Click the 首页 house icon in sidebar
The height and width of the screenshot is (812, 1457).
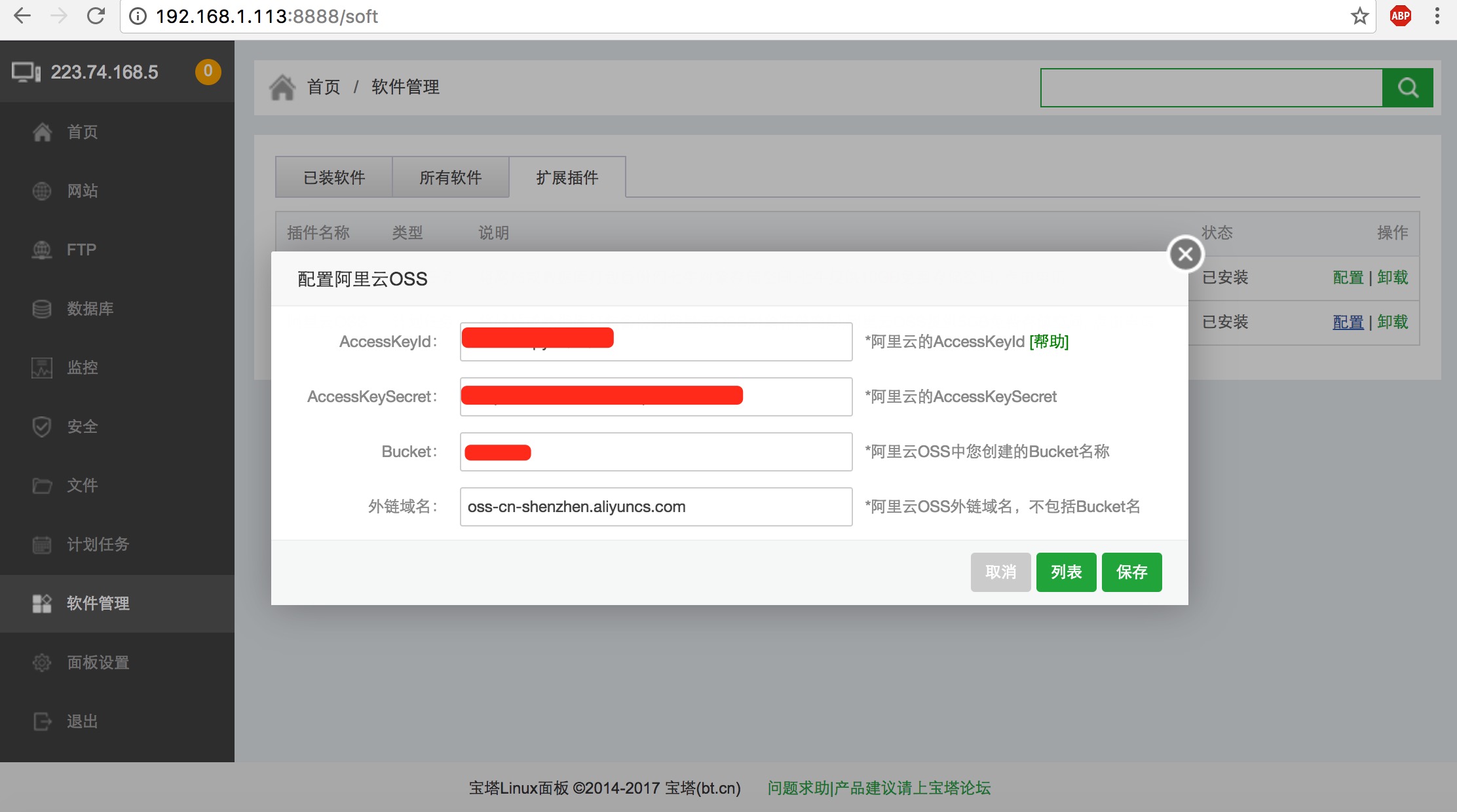point(42,132)
